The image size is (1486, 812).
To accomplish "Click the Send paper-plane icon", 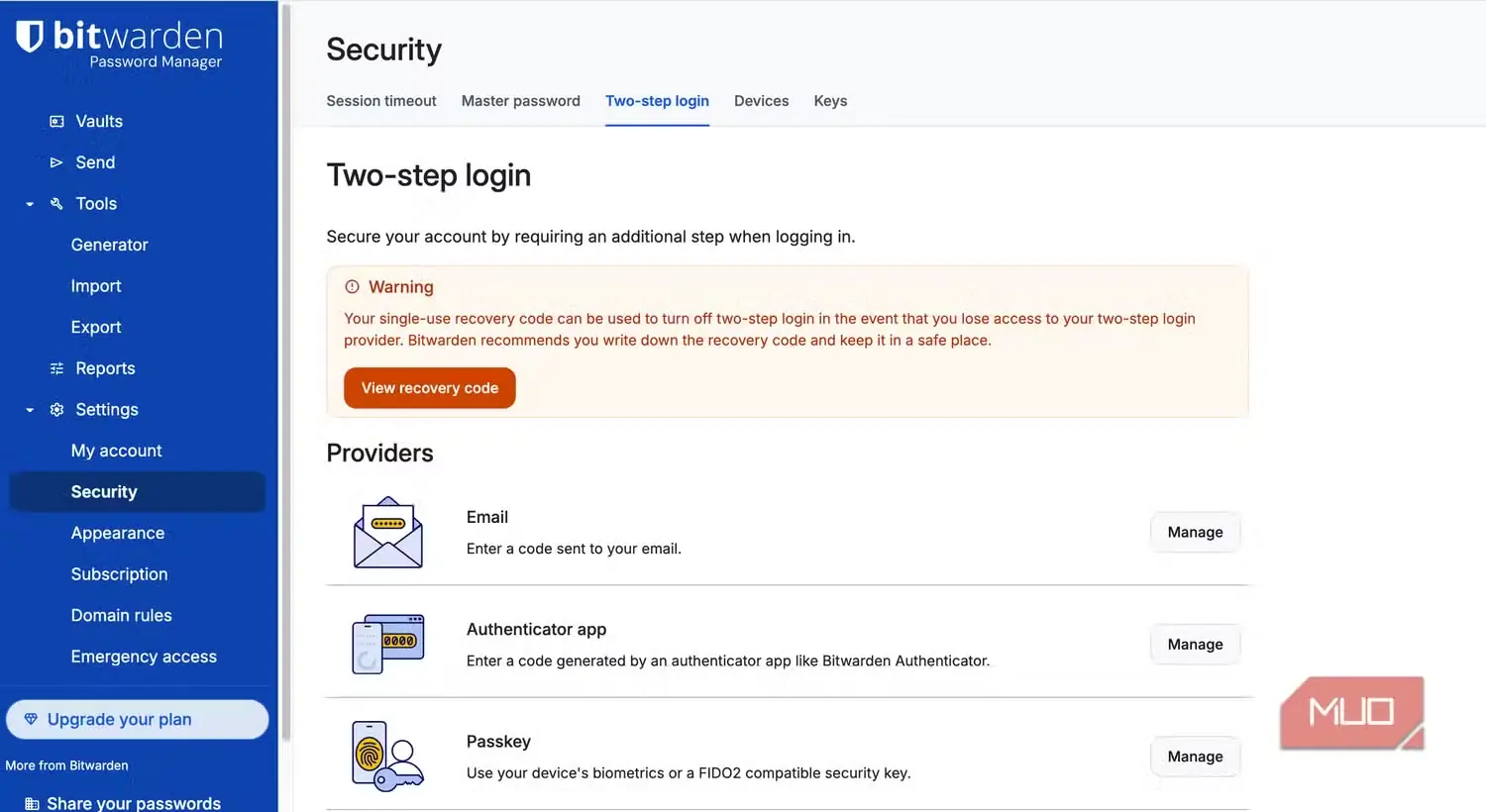I will click(x=56, y=162).
